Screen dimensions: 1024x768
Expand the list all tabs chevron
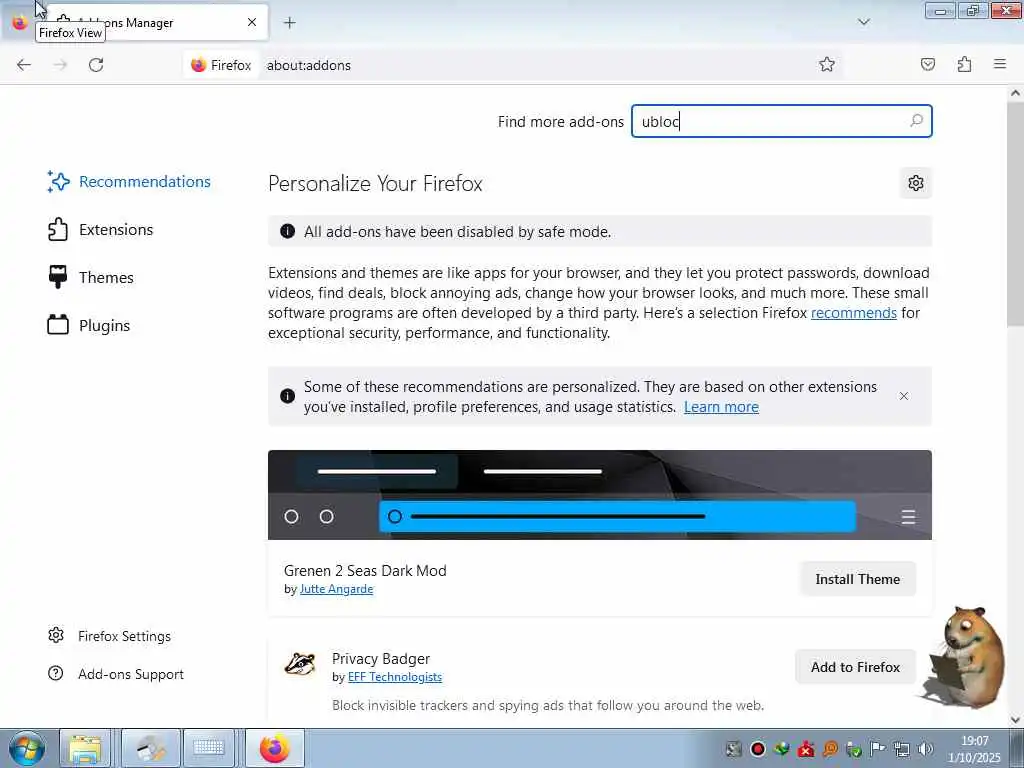point(863,22)
